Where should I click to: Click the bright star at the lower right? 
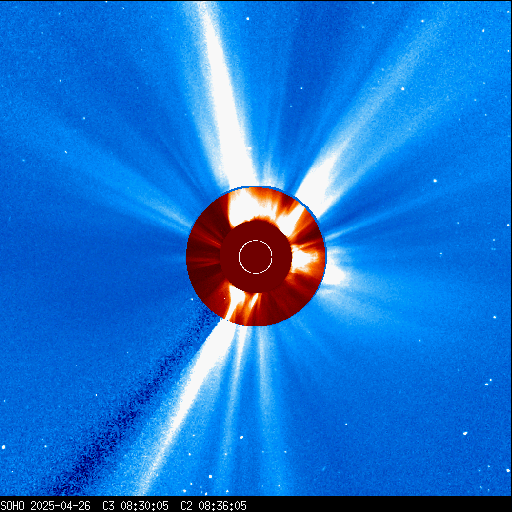465,433
